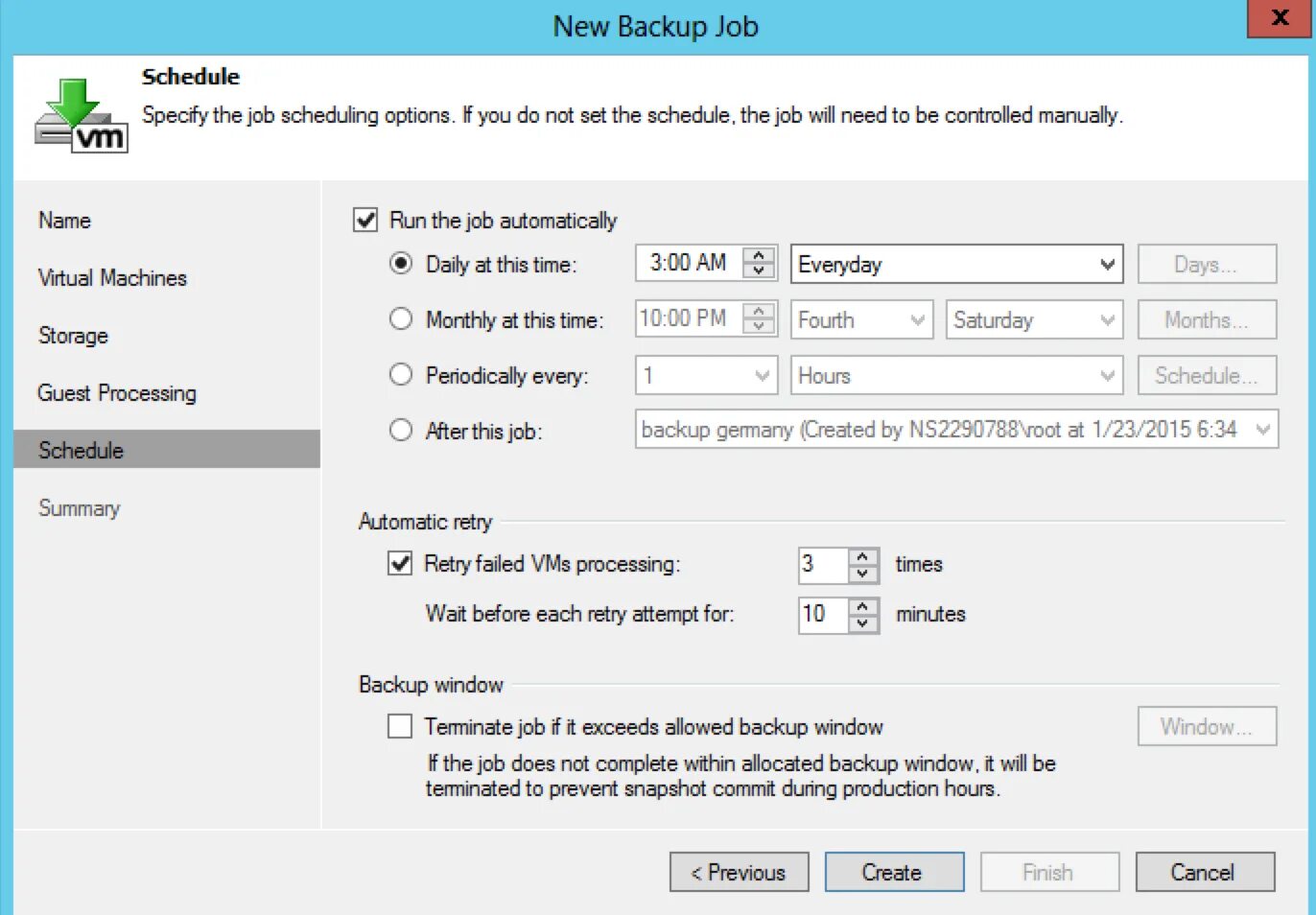
Task: Select After this job option
Action: click(401, 431)
